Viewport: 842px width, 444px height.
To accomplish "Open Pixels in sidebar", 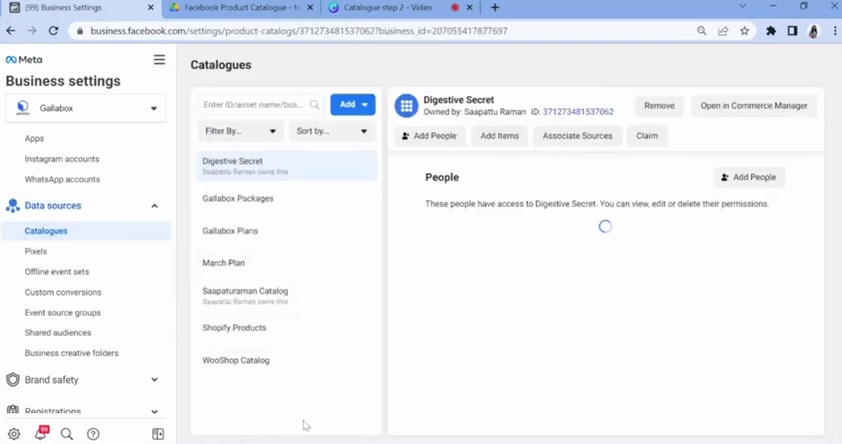I will point(36,251).
